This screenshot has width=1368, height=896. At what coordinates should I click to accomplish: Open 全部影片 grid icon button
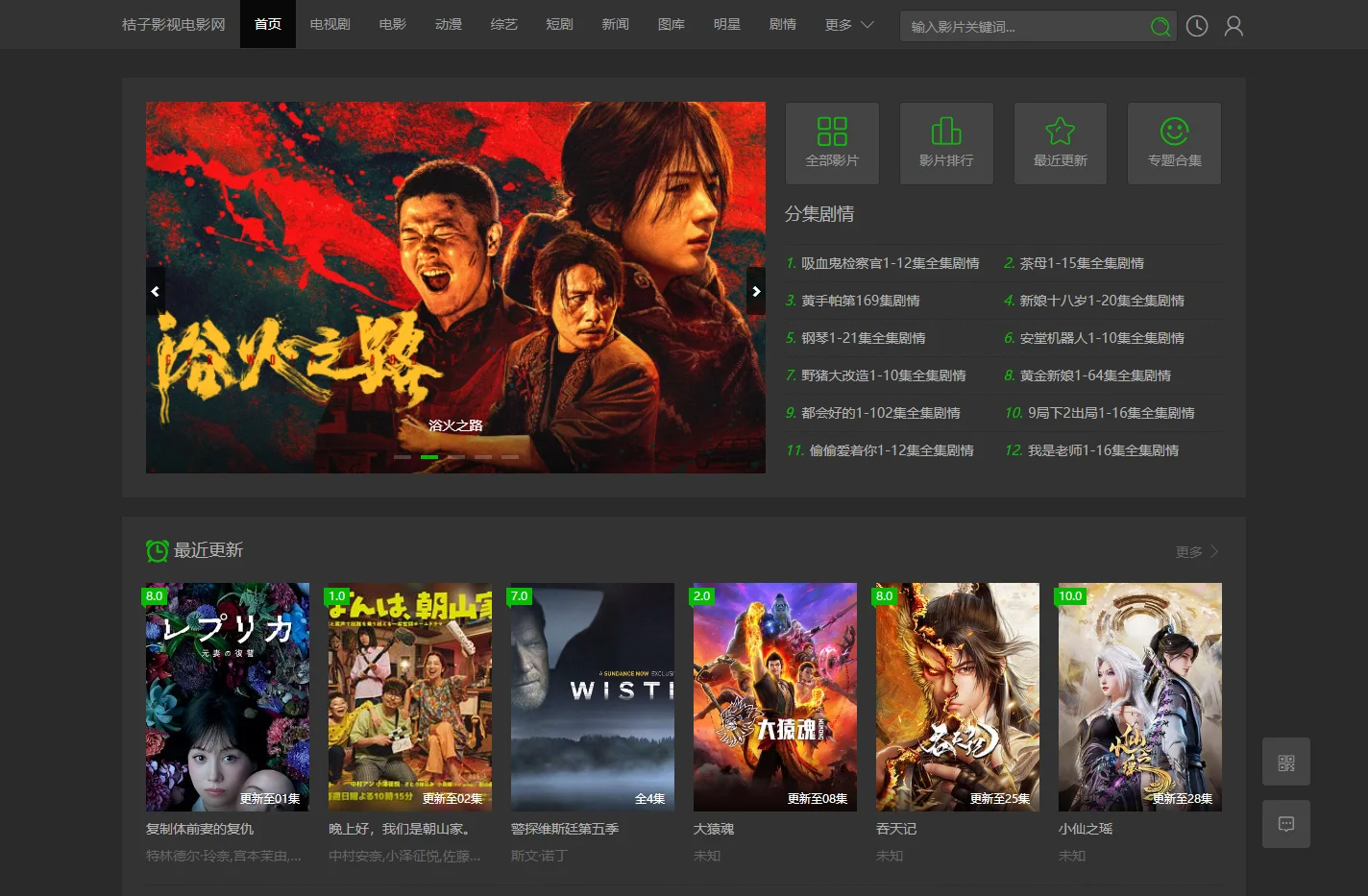click(x=832, y=143)
